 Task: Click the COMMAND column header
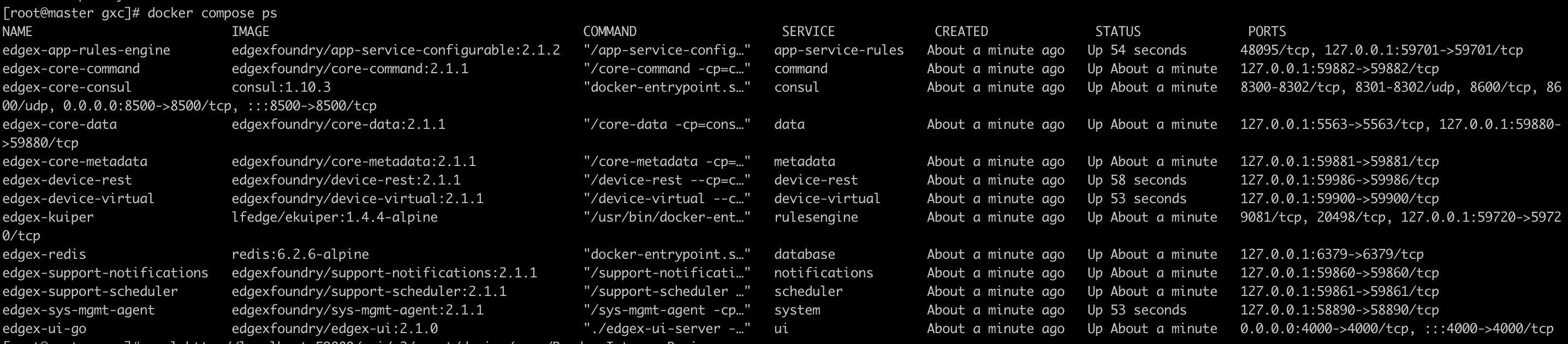click(x=610, y=32)
